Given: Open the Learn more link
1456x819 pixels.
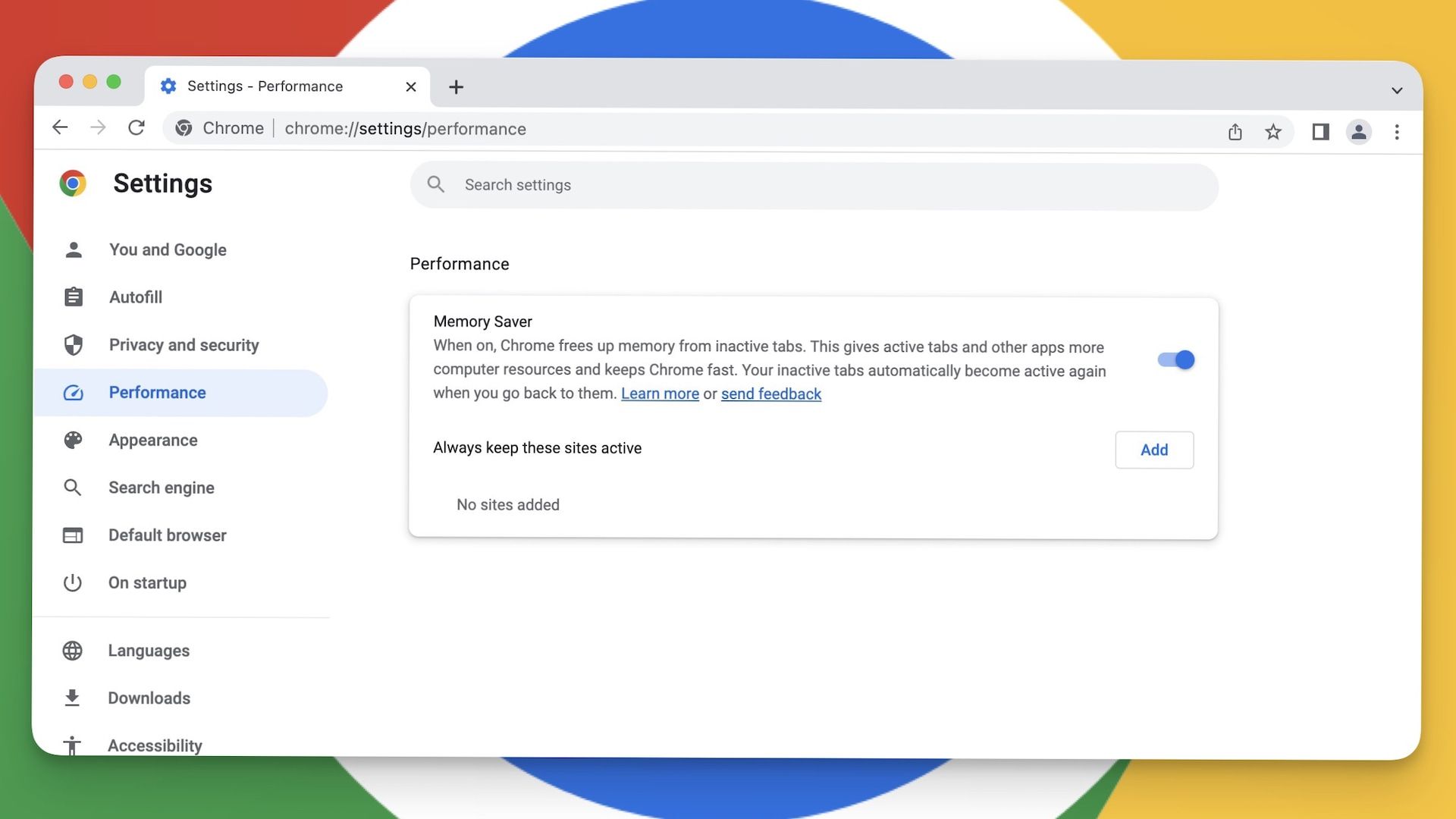Looking at the screenshot, I should click(x=660, y=394).
